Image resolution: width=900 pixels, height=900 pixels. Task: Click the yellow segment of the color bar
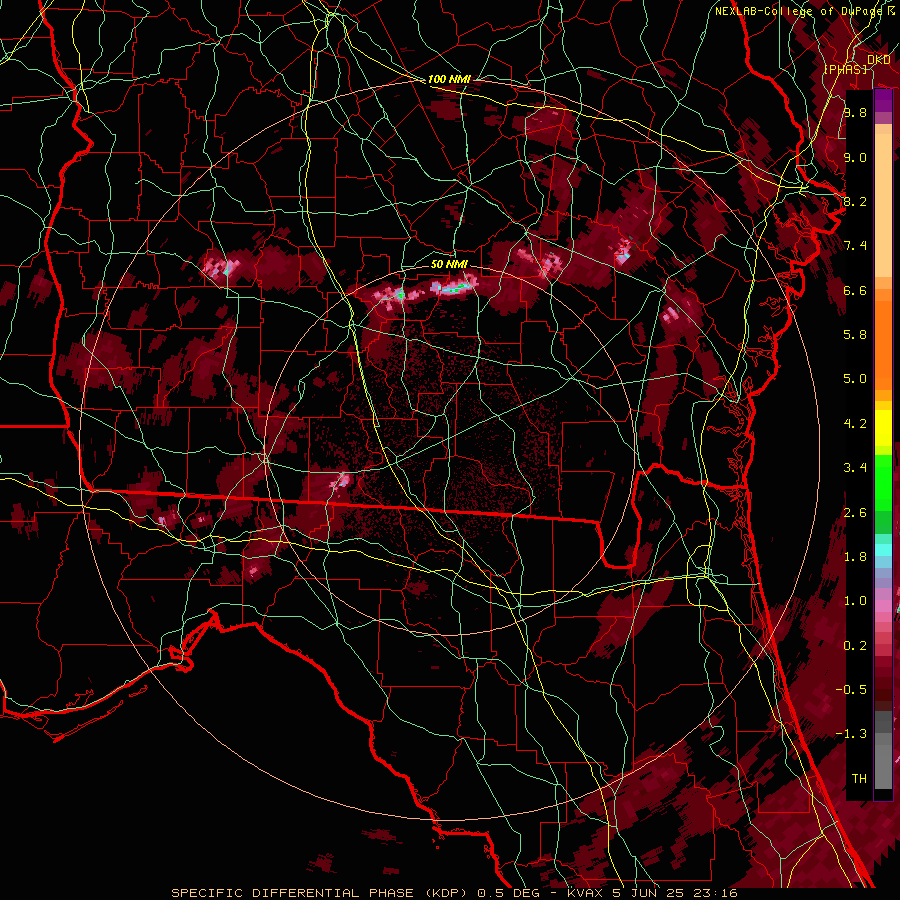883,428
